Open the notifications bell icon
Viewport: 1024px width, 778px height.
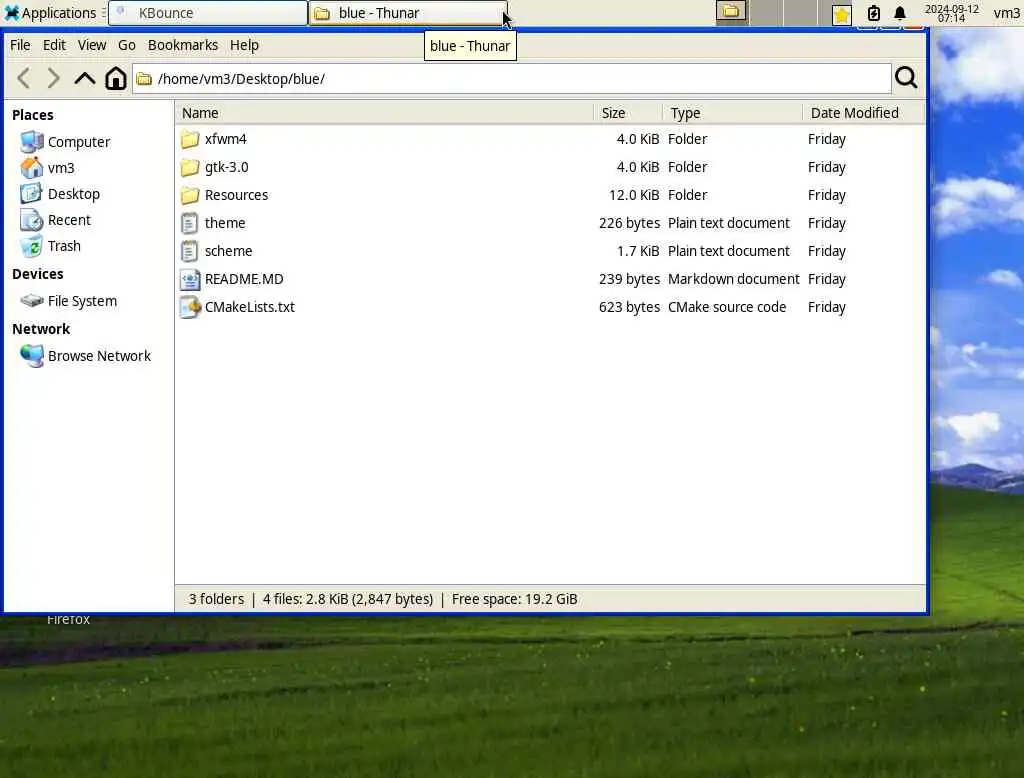900,13
